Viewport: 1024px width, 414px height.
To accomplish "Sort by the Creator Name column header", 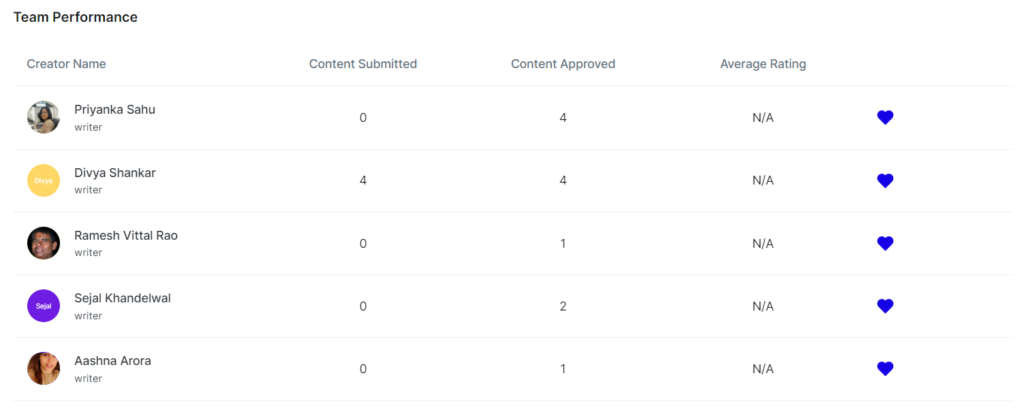I will click(x=66, y=64).
